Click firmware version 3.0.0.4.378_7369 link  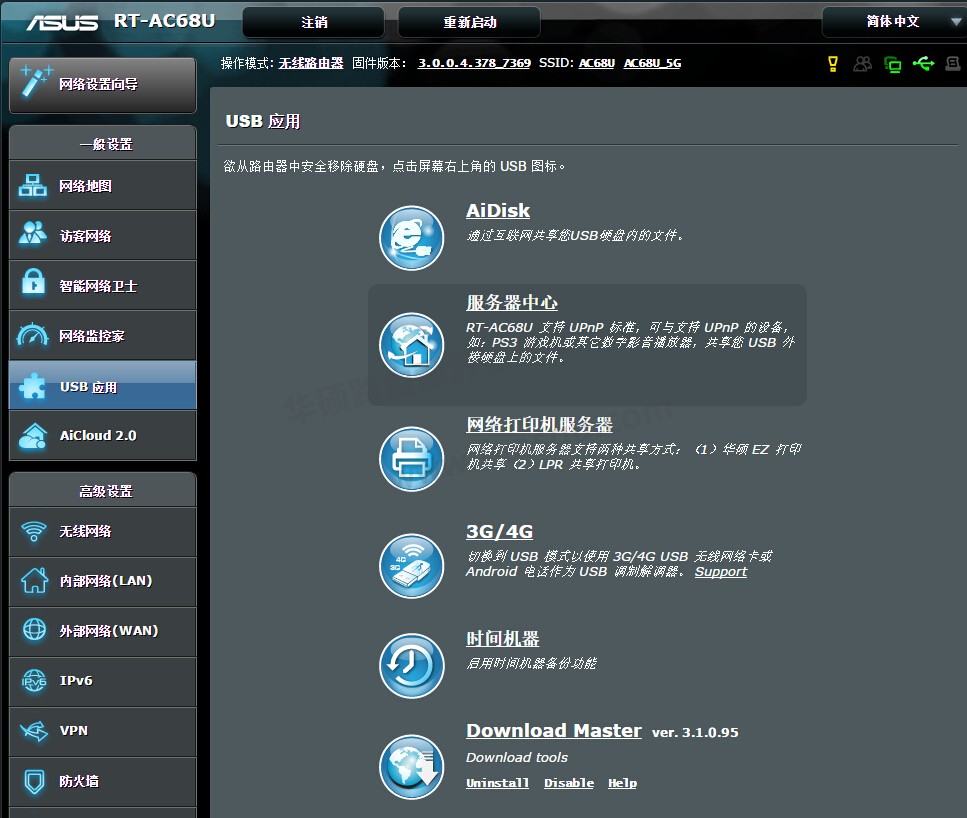474,63
